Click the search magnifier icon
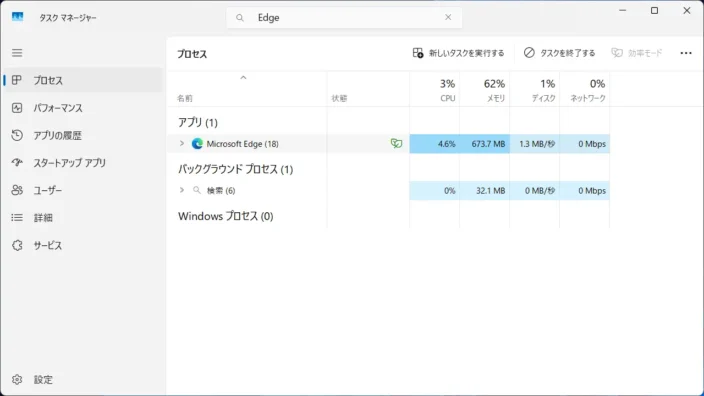 click(240, 18)
